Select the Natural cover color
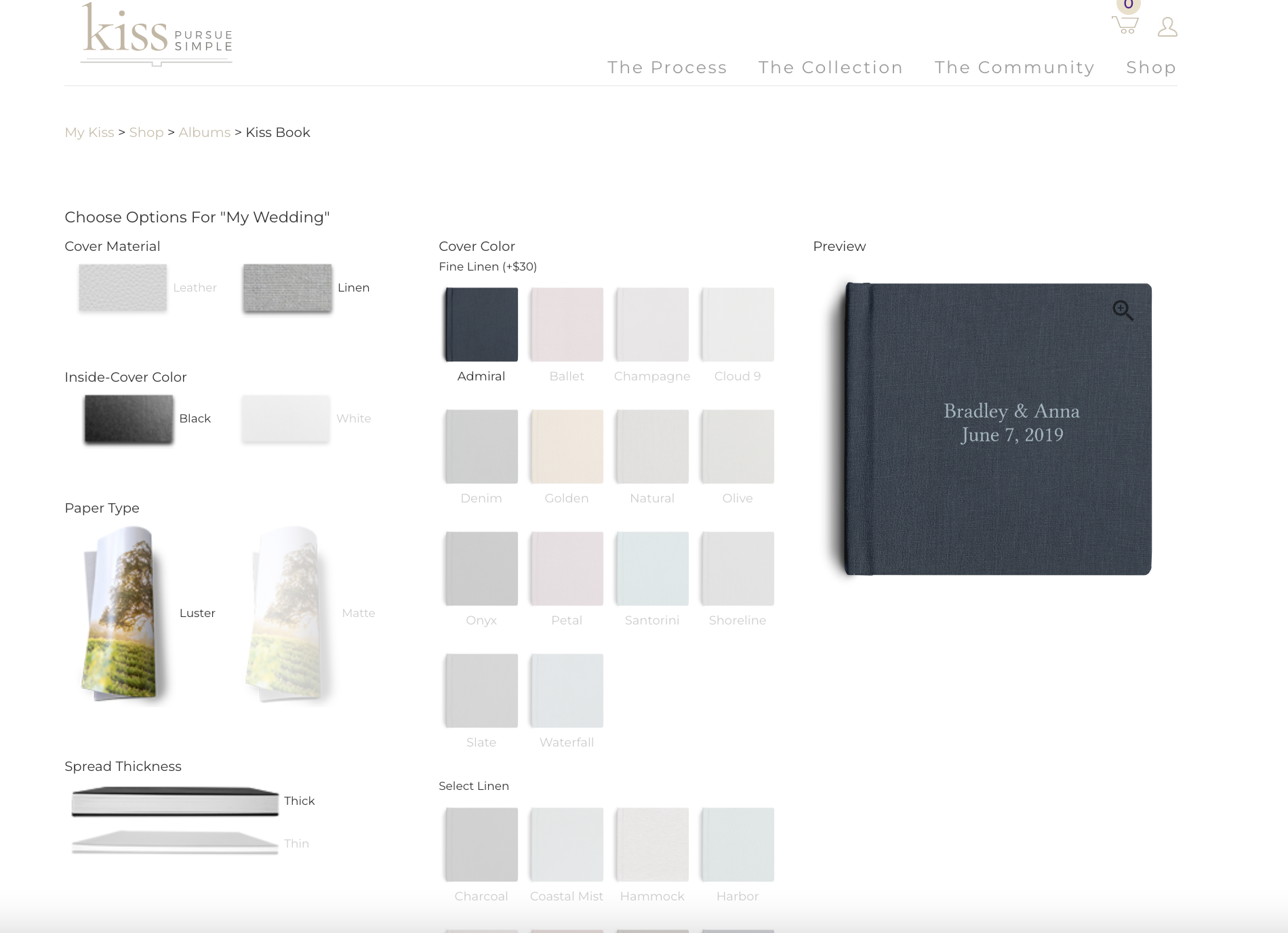Viewport: 1288px width, 933px height. pyautogui.click(x=651, y=447)
